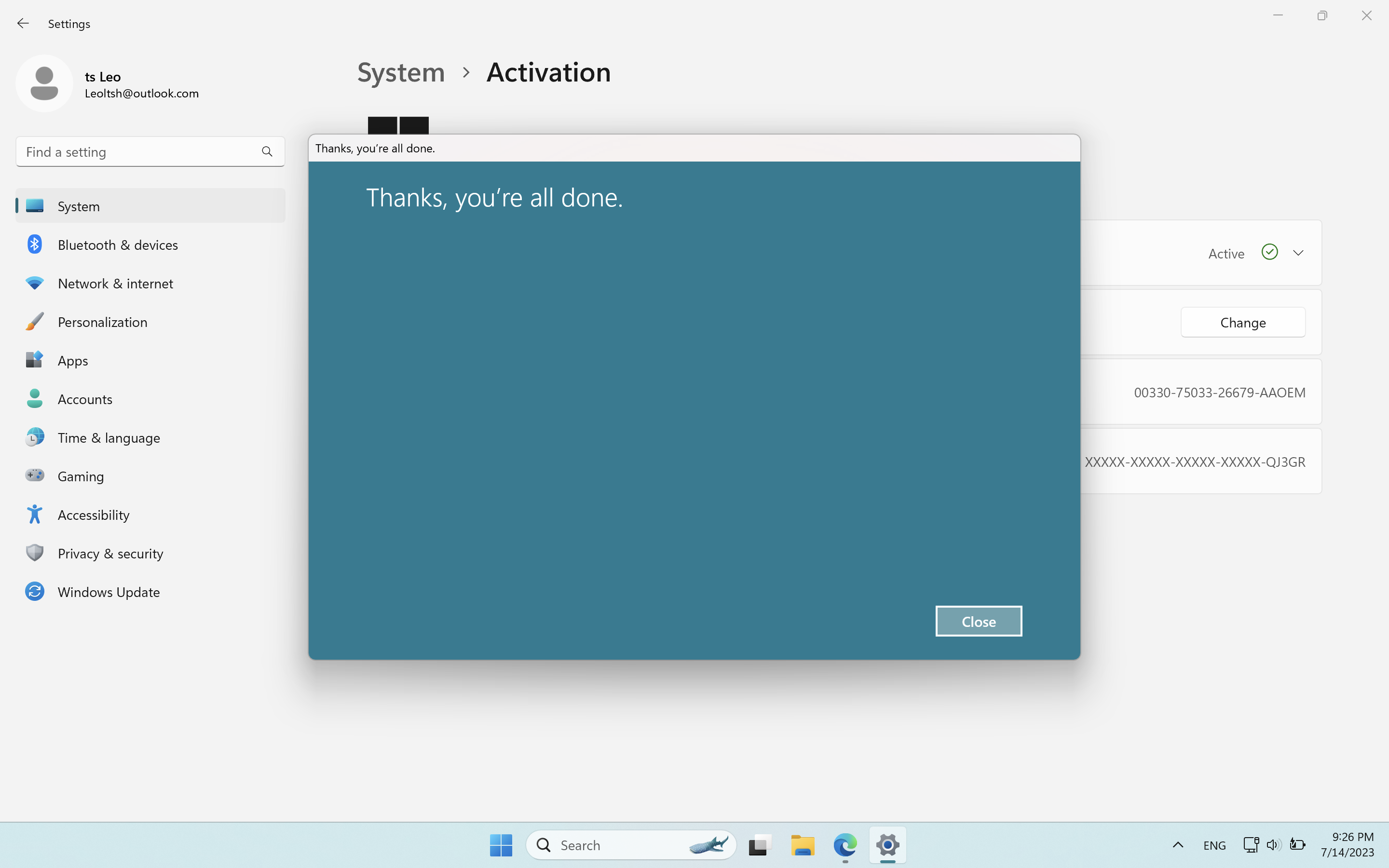Expand the Active activation state chevron
Viewport: 1389px width, 868px height.
click(1298, 253)
